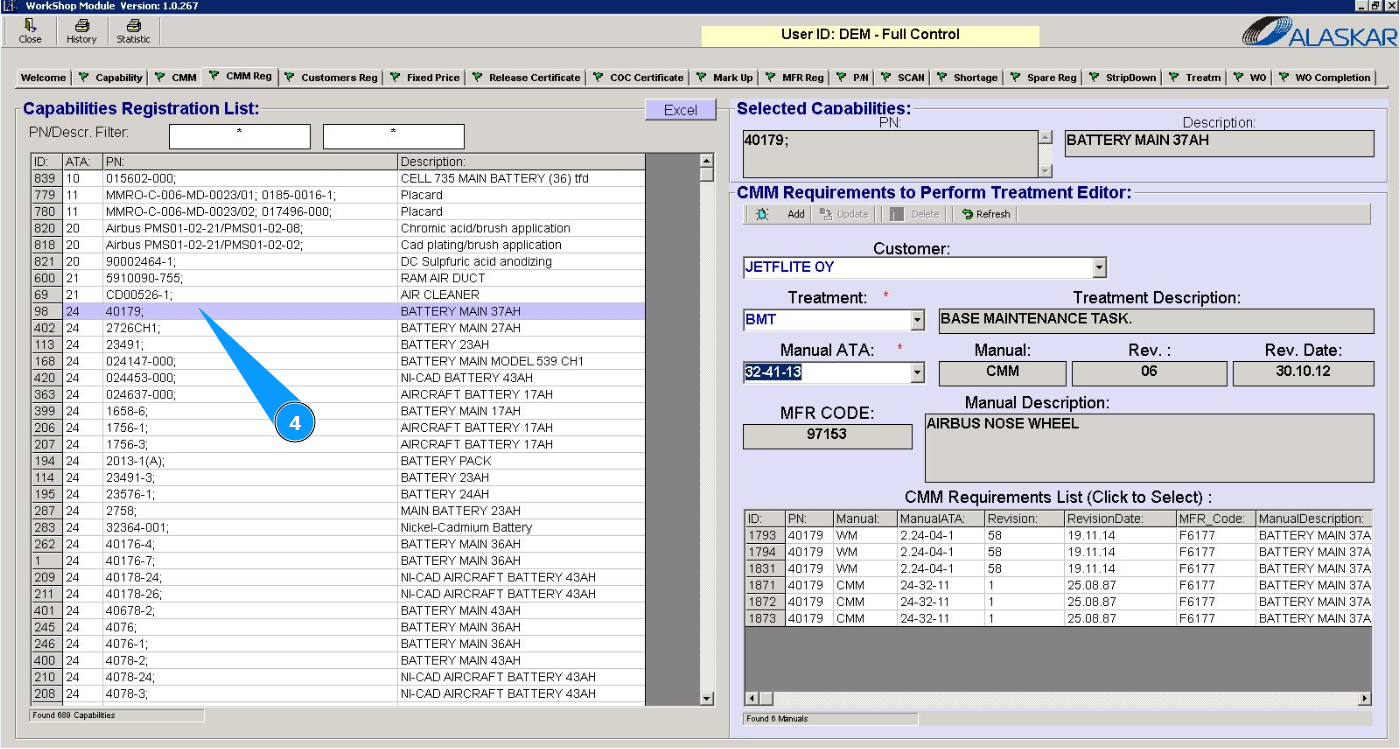Viewport: 1400px width, 749px height.
Task: Click the Refresh icon in editor toolbar
Action: 986,214
